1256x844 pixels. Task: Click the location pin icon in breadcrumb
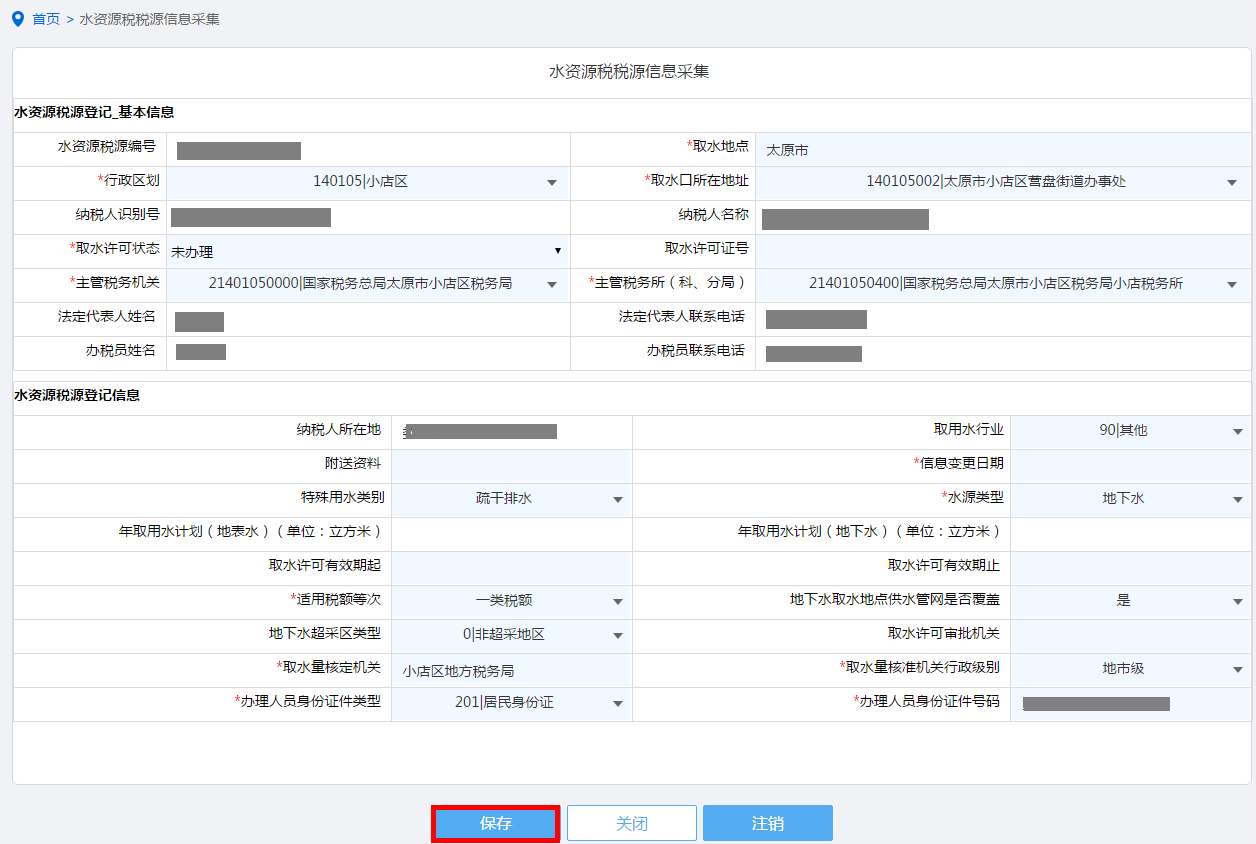tap(17, 19)
